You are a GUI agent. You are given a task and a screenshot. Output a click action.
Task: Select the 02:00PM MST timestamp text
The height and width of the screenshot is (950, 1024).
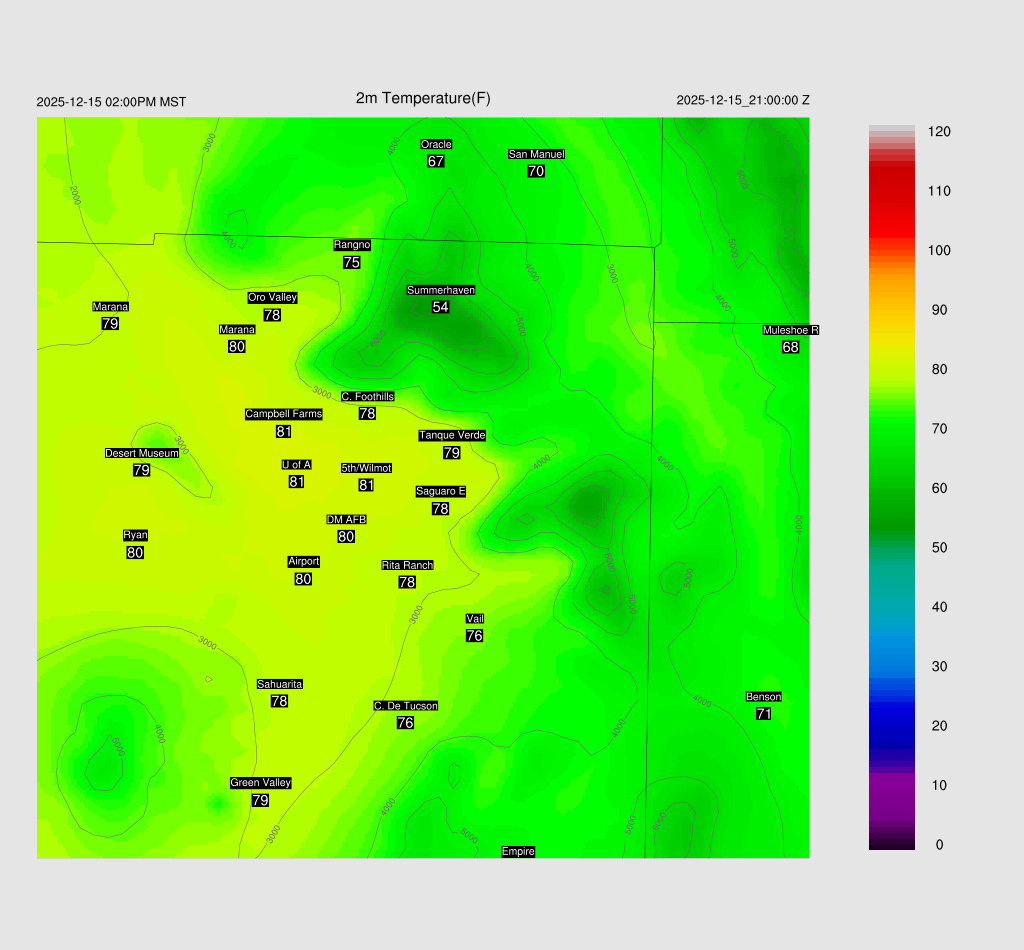tap(111, 102)
